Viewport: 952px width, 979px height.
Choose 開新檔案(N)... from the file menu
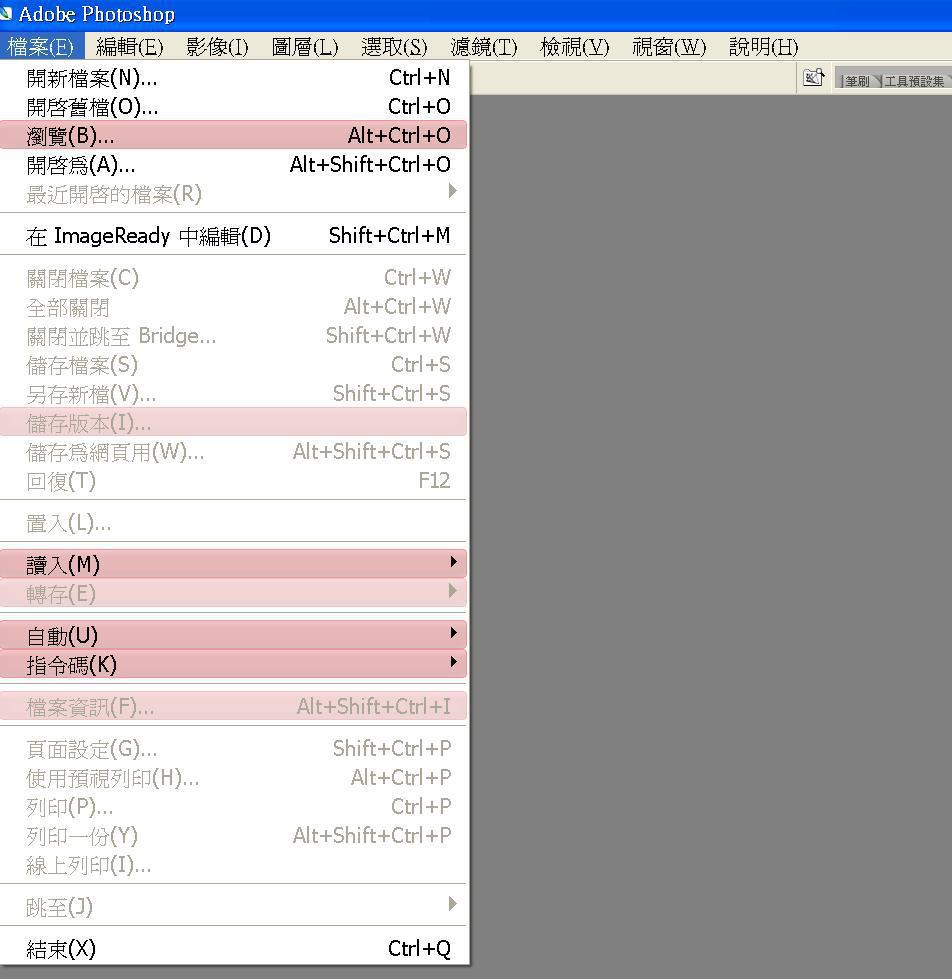pyautogui.click(x=233, y=78)
